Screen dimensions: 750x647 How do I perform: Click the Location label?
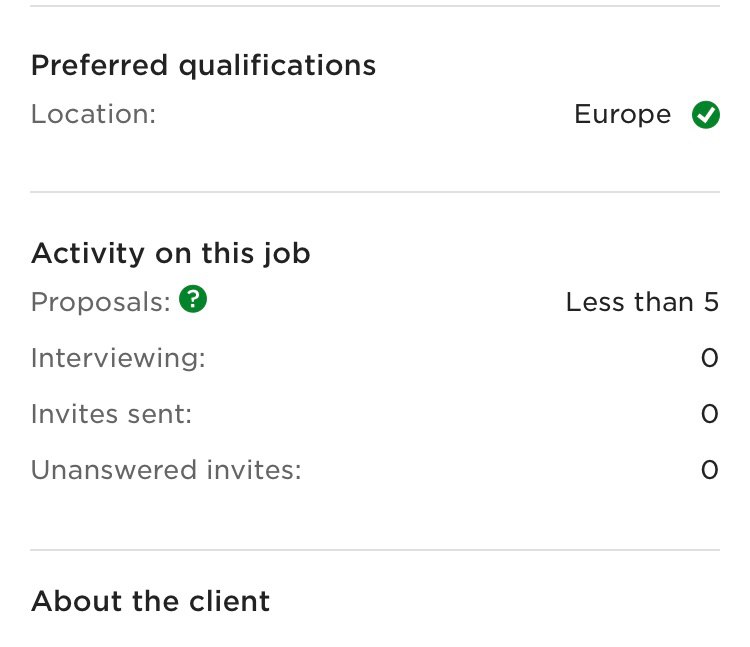click(x=93, y=114)
